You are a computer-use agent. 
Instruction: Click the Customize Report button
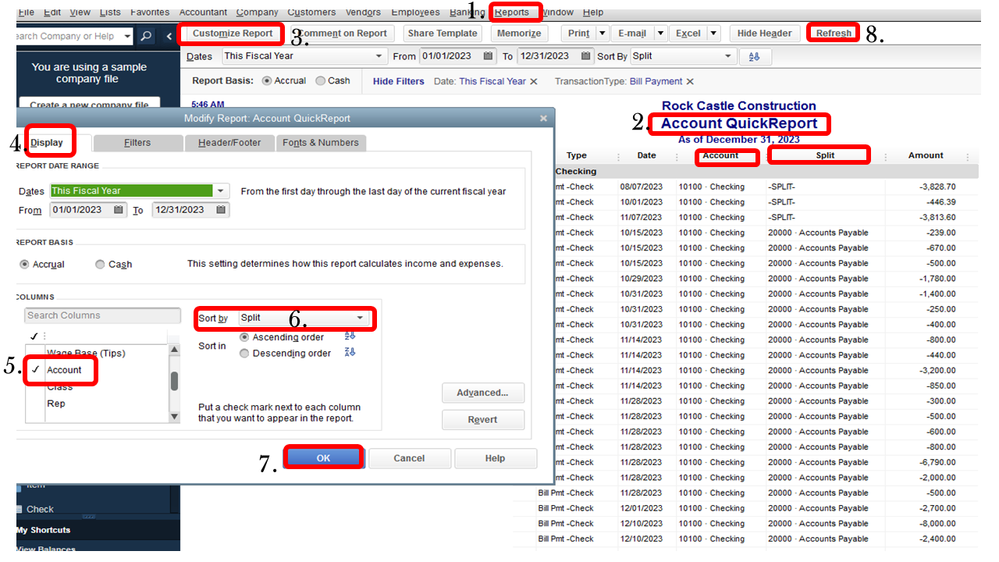pyautogui.click(x=233, y=33)
